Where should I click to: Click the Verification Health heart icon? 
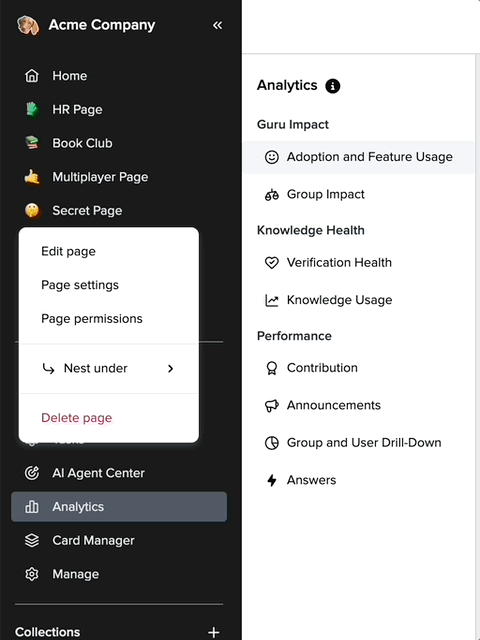(x=272, y=262)
